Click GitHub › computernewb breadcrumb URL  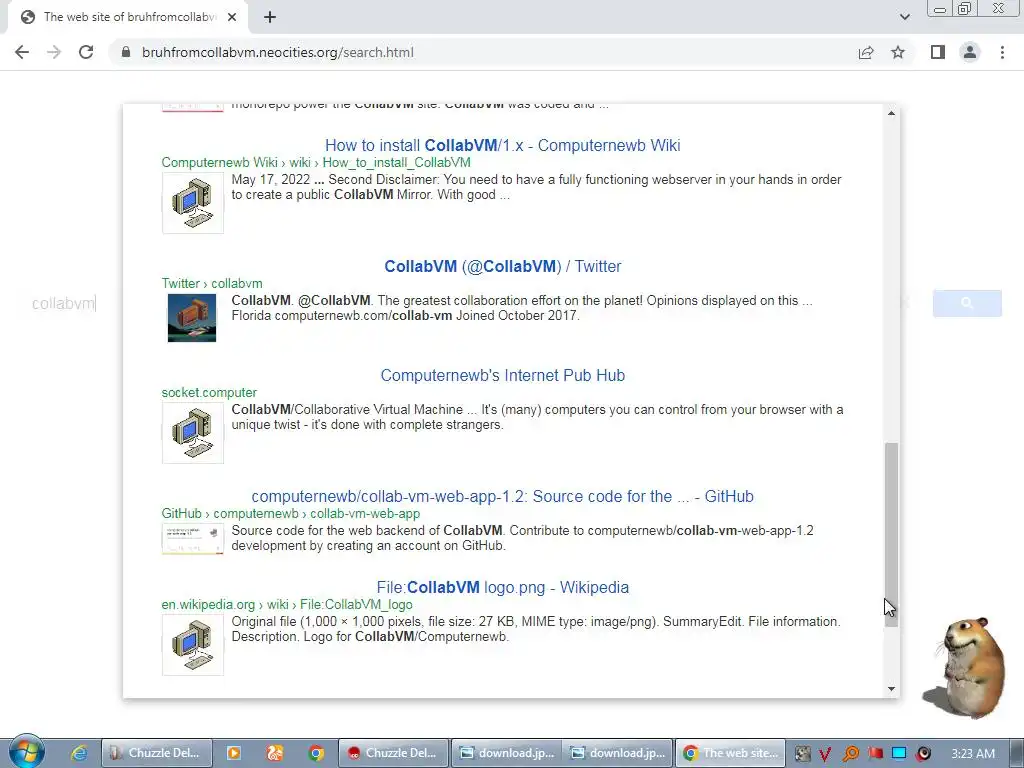pos(291,513)
